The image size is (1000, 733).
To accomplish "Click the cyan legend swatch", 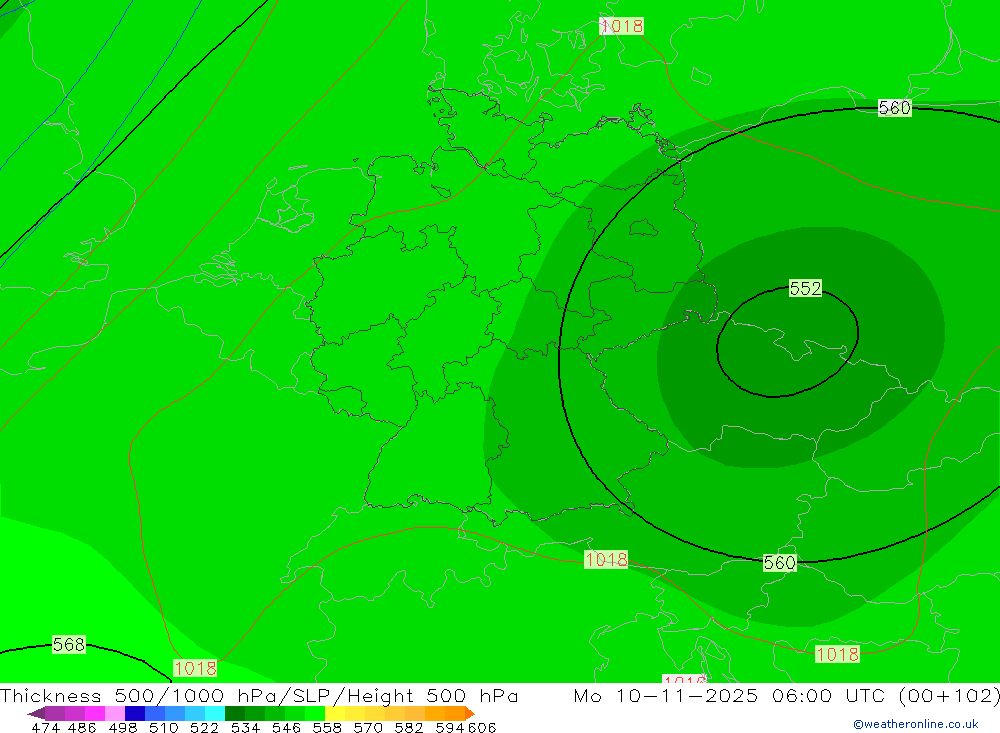I will [x=214, y=713].
